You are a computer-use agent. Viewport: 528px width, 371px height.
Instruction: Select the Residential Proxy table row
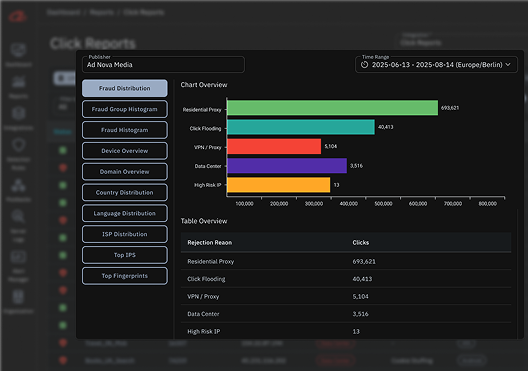click(x=346, y=262)
